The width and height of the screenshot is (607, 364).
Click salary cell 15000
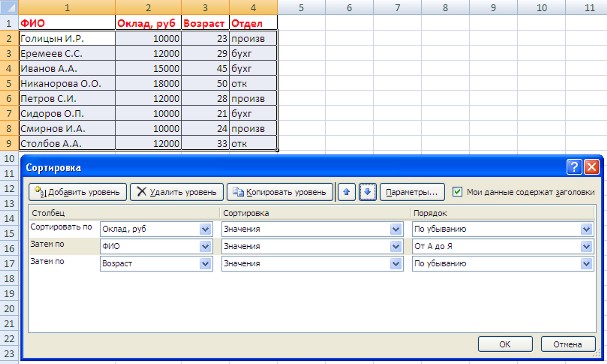pos(148,69)
